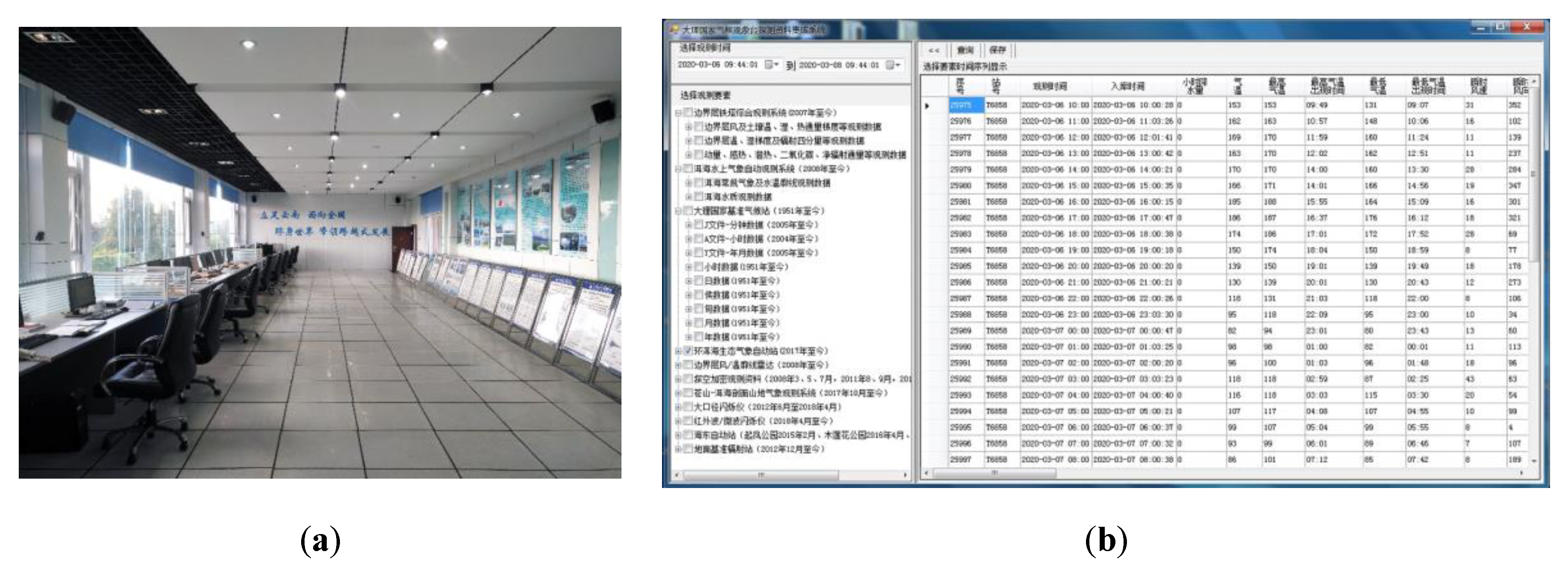Expand the J文件-分钟数据 tree node

[688, 225]
